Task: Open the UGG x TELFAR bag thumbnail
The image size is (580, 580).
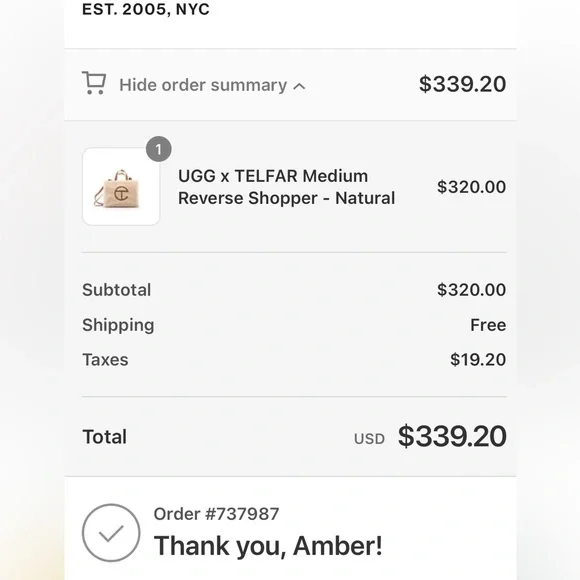Action: point(121,186)
